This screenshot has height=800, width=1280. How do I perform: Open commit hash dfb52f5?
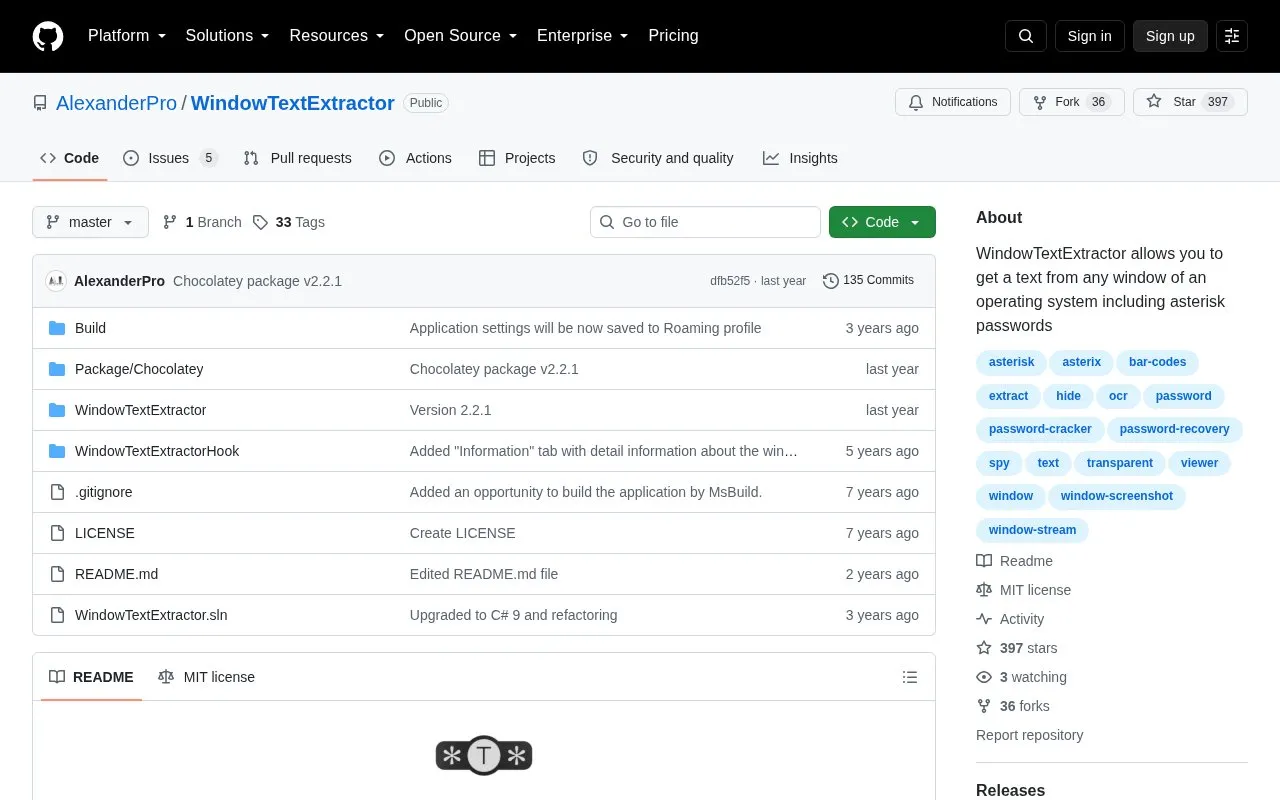point(730,281)
